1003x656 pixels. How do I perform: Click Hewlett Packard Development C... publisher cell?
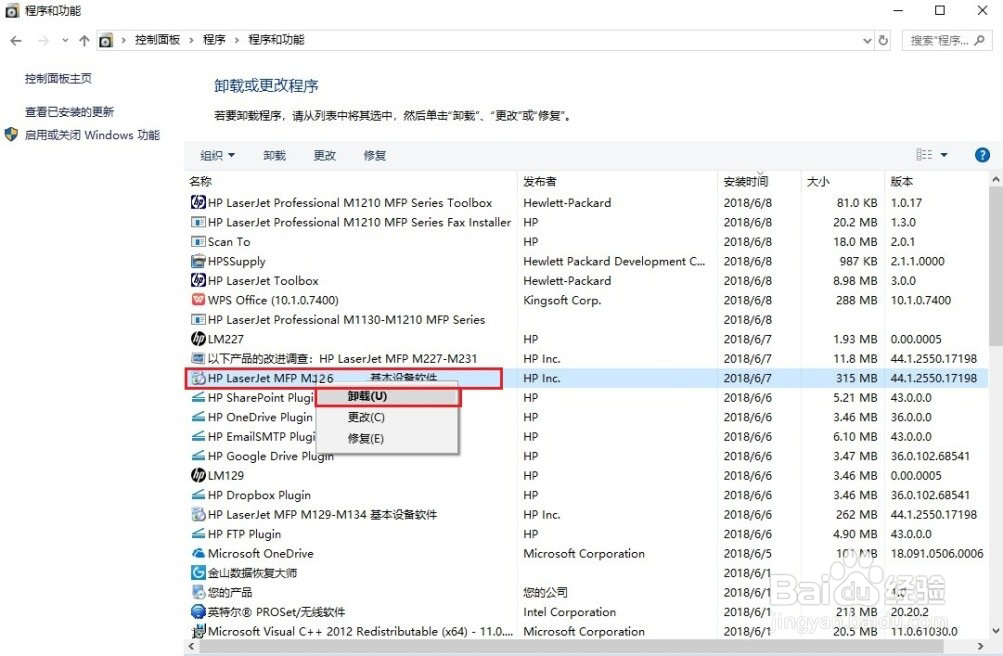click(614, 262)
